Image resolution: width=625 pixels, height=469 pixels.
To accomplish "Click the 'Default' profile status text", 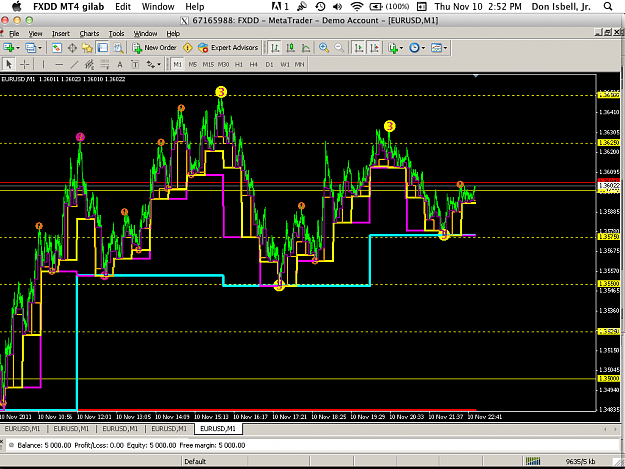I will (195, 461).
